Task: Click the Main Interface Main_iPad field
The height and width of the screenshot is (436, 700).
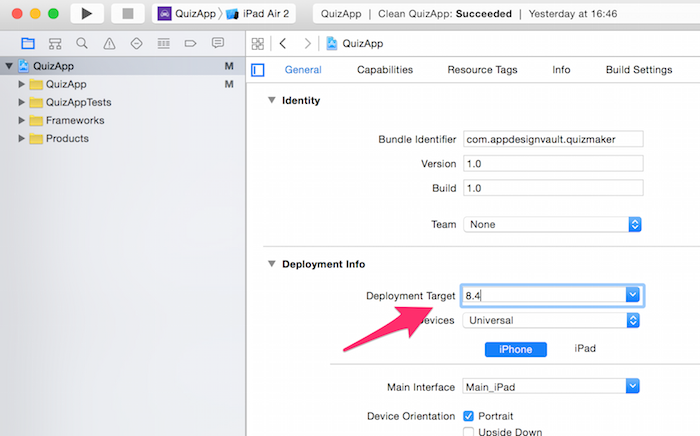Action: coord(544,386)
